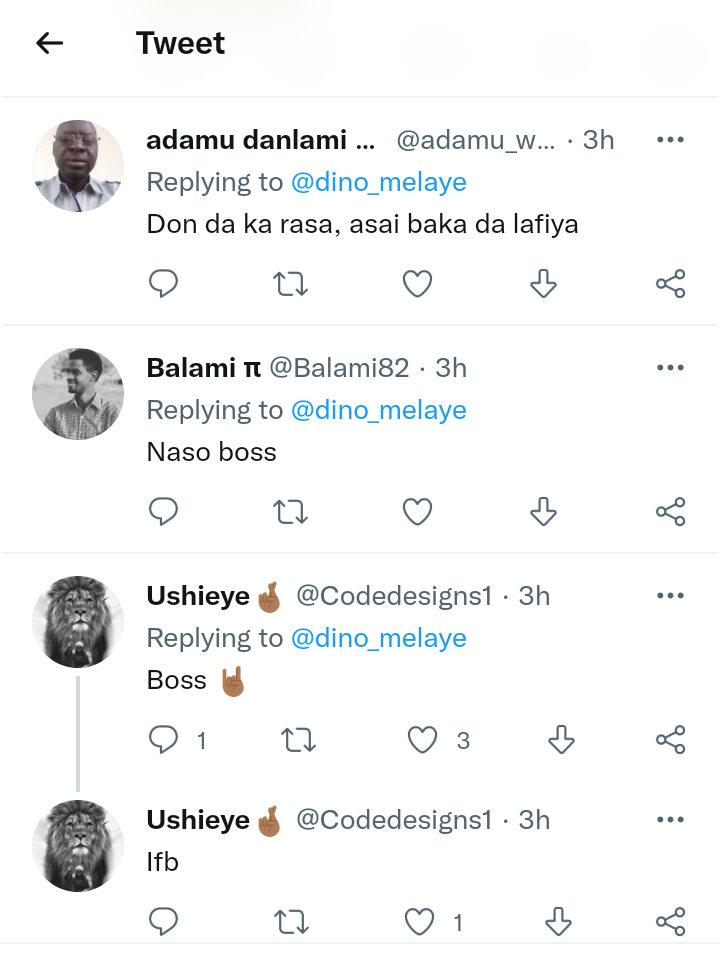Retweet Ushieye's 'Ifb' tweet

pos(291,921)
